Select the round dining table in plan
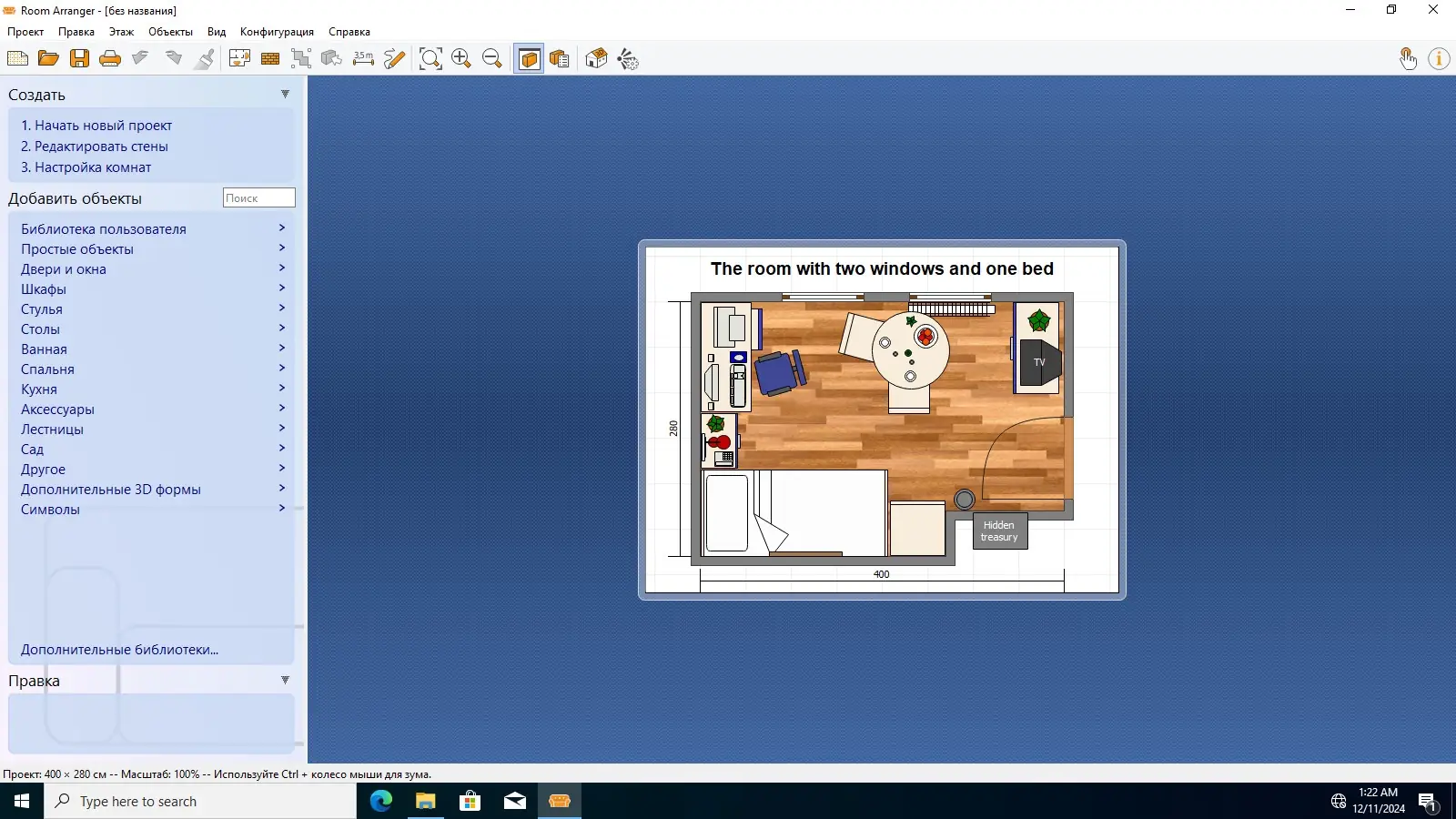Viewport: 1456px width, 819px height. (x=910, y=350)
